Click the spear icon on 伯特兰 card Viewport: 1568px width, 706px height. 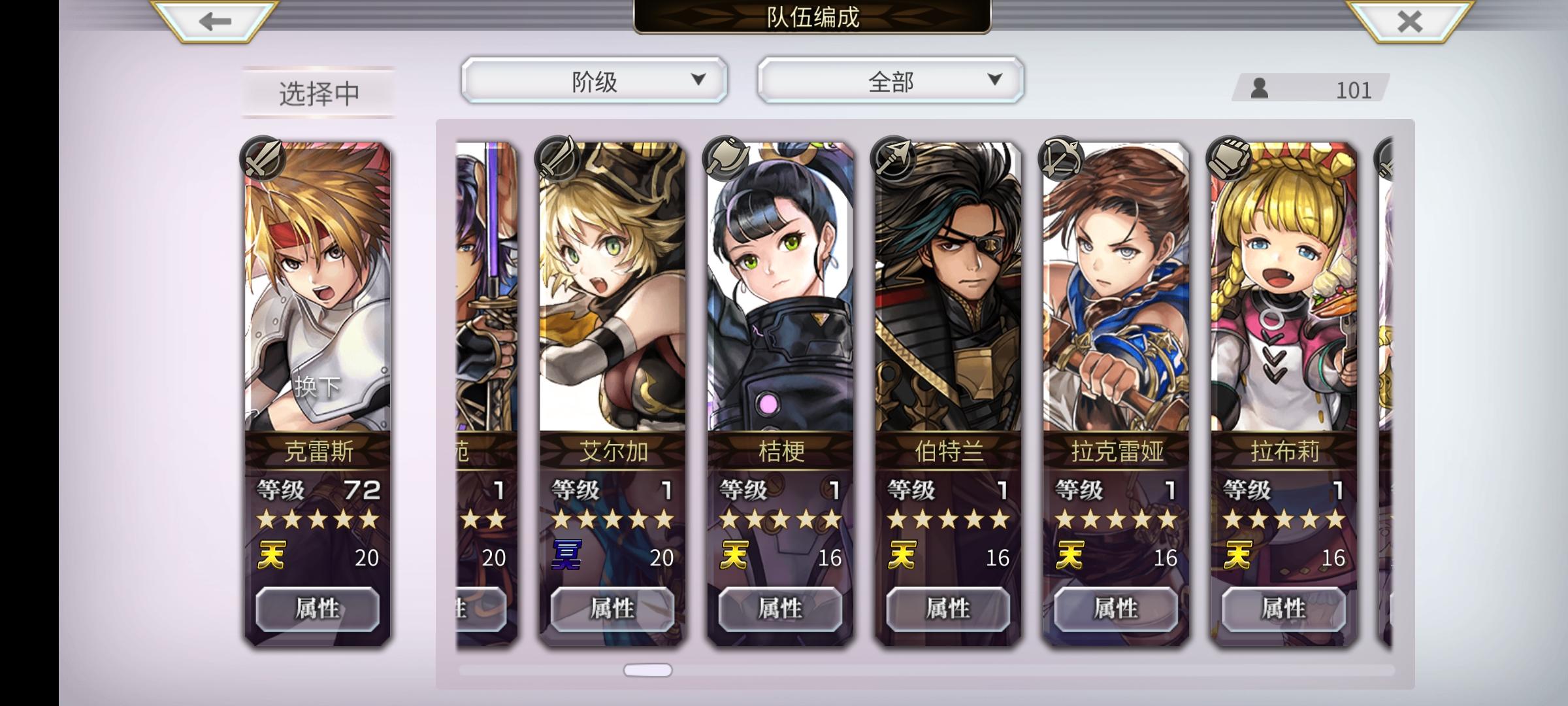[892, 158]
